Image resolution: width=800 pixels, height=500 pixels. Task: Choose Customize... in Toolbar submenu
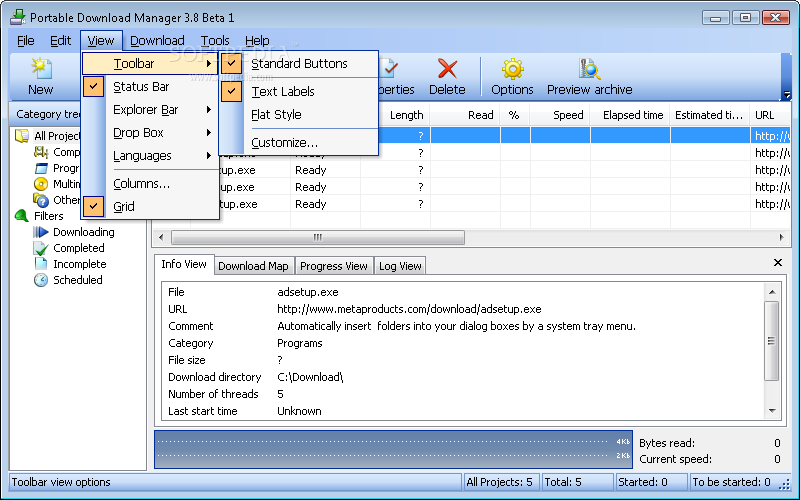(x=284, y=143)
